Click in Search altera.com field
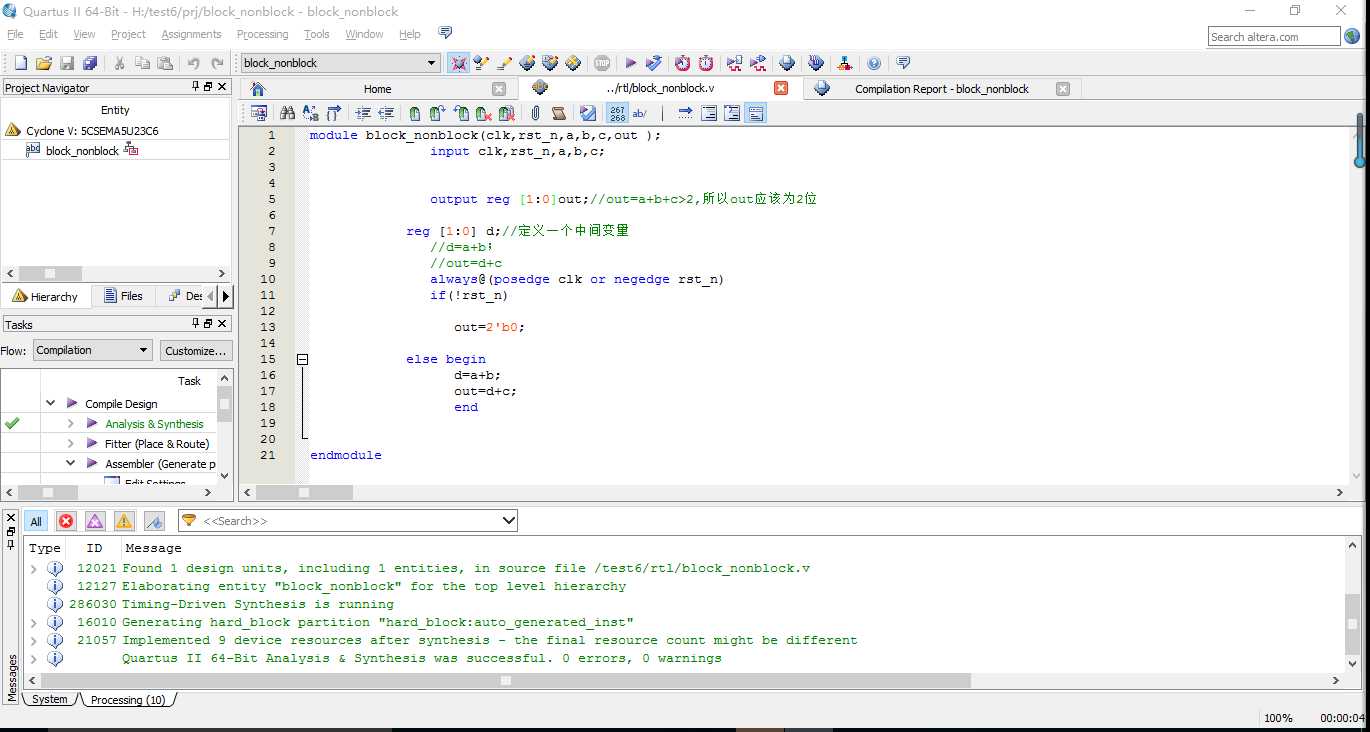 1273,36
